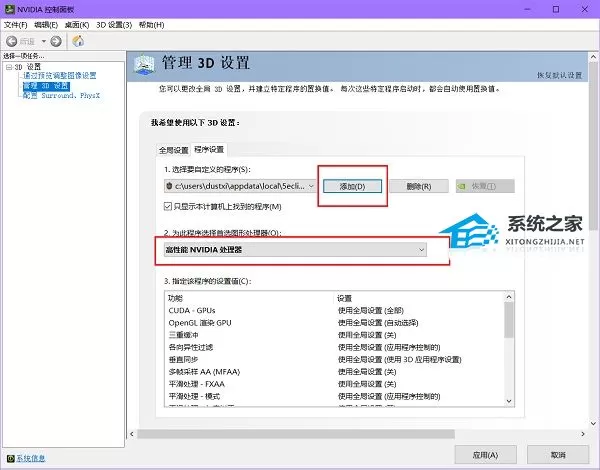This screenshot has height=470, width=600.
Task: Open back-history dropdown arrow beside Back button
Action: pyautogui.click(x=44, y=41)
